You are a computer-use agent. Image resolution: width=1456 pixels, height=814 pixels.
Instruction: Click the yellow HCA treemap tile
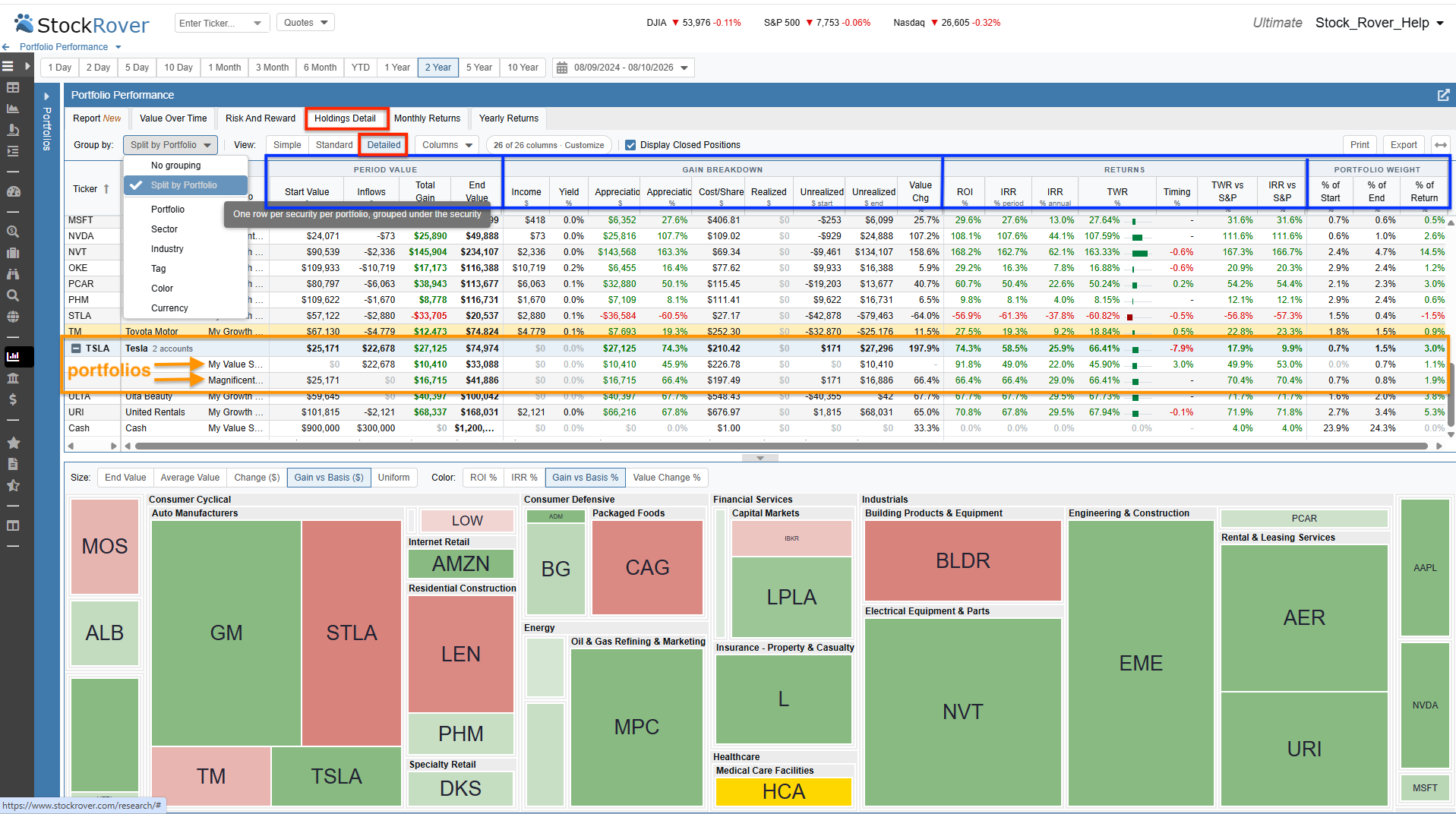click(x=784, y=791)
